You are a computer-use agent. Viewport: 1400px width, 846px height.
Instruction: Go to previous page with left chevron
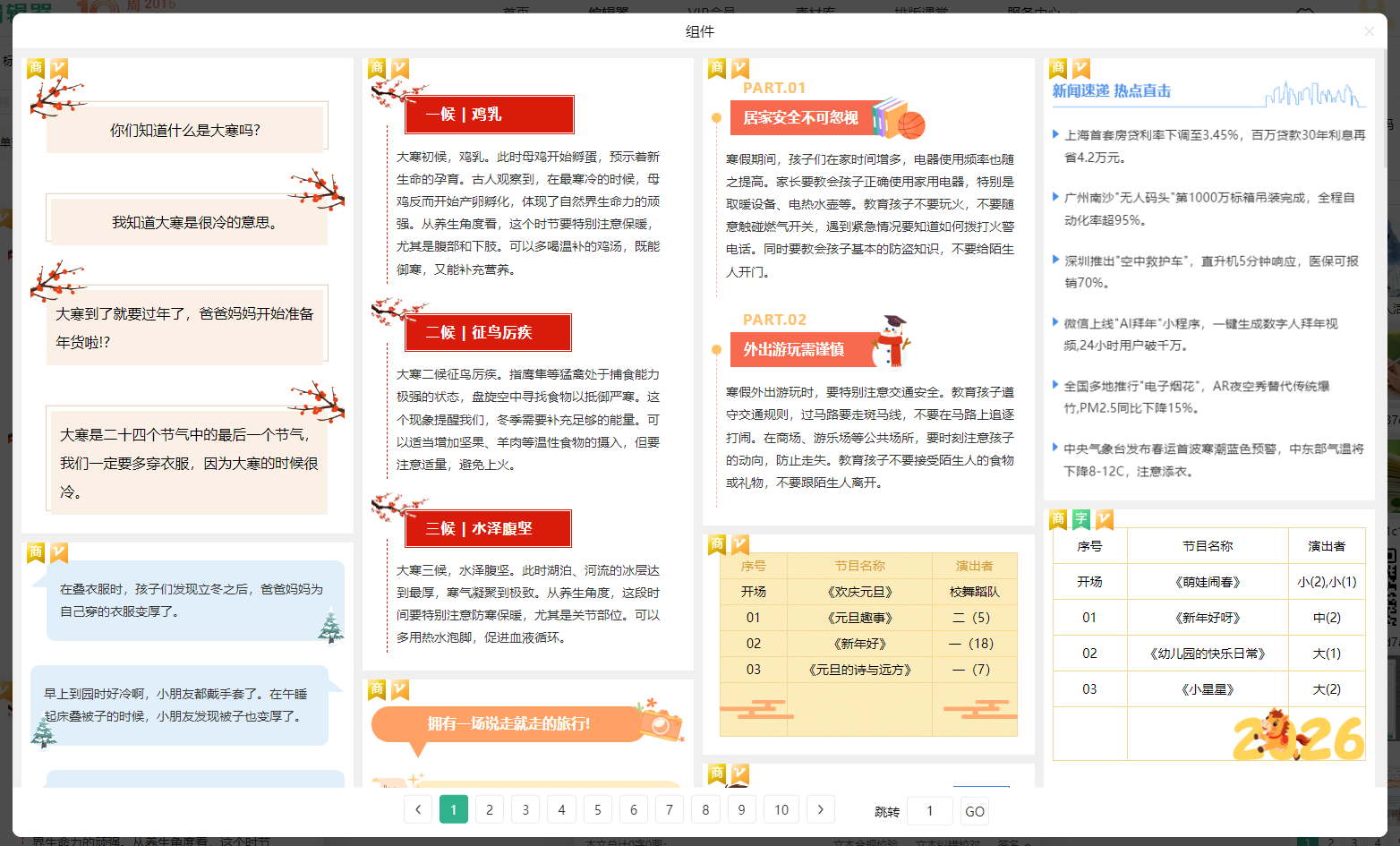click(x=418, y=809)
